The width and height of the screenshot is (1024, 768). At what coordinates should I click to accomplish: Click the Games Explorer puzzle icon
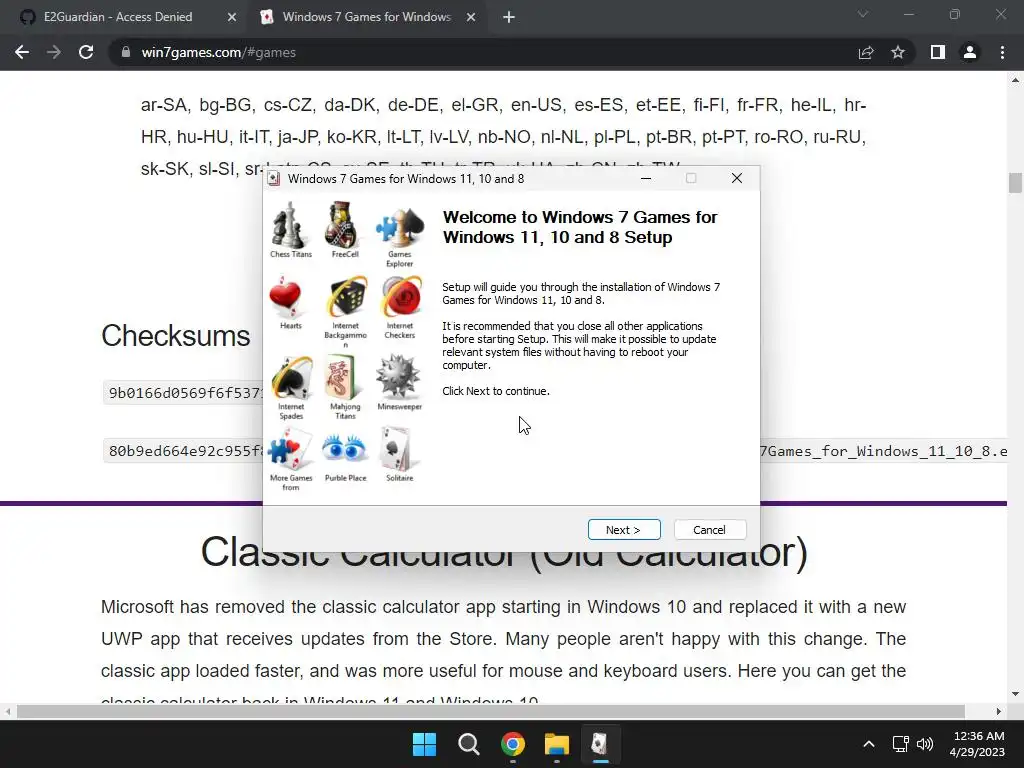[x=399, y=227]
